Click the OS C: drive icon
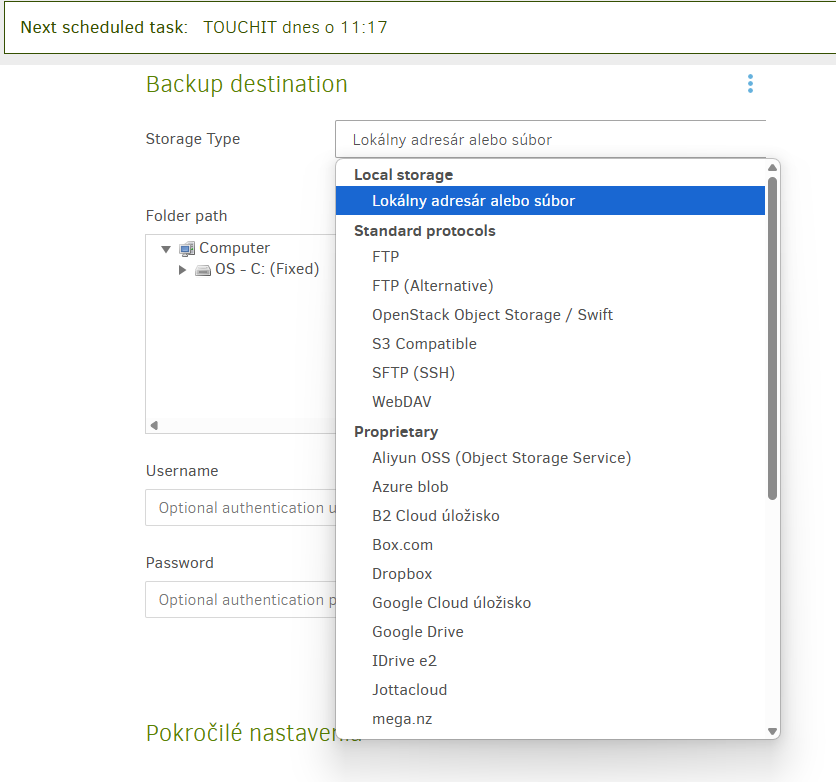This screenshot has height=782, width=836. pyautogui.click(x=203, y=270)
